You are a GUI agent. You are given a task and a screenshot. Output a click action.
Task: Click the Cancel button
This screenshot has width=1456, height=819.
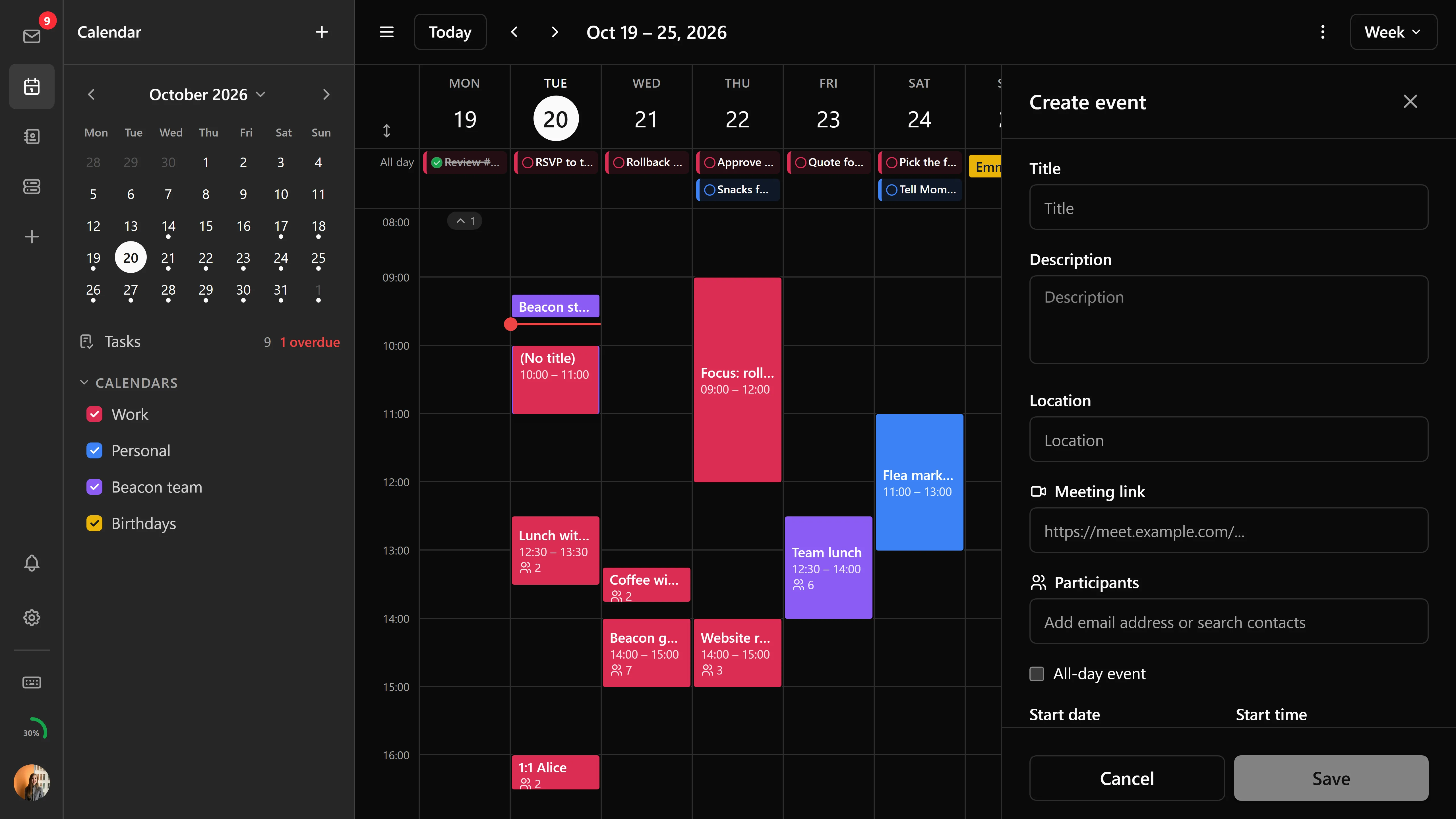pos(1126,778)
